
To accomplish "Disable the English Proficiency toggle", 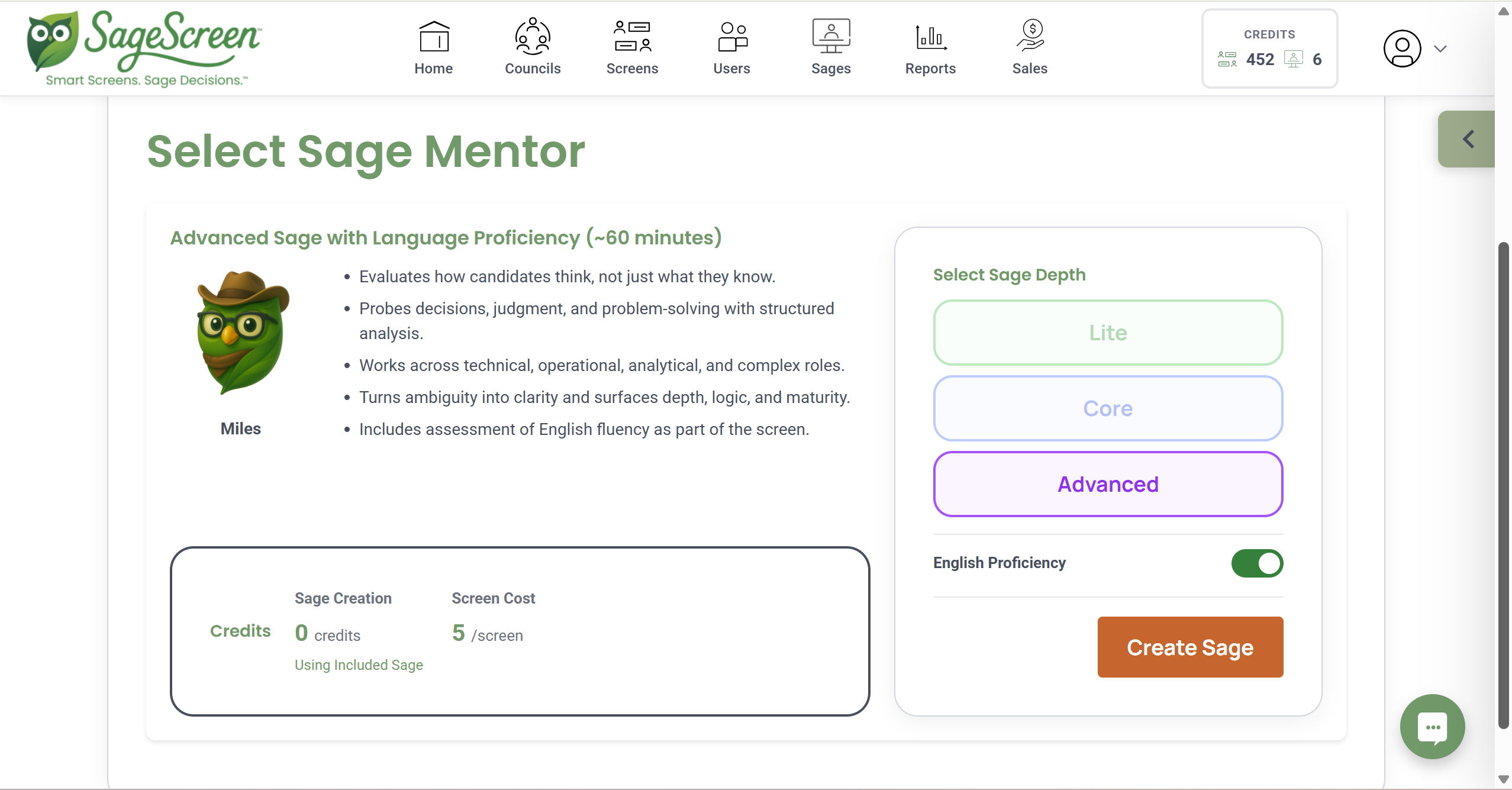I will [x=1257, y=563].
